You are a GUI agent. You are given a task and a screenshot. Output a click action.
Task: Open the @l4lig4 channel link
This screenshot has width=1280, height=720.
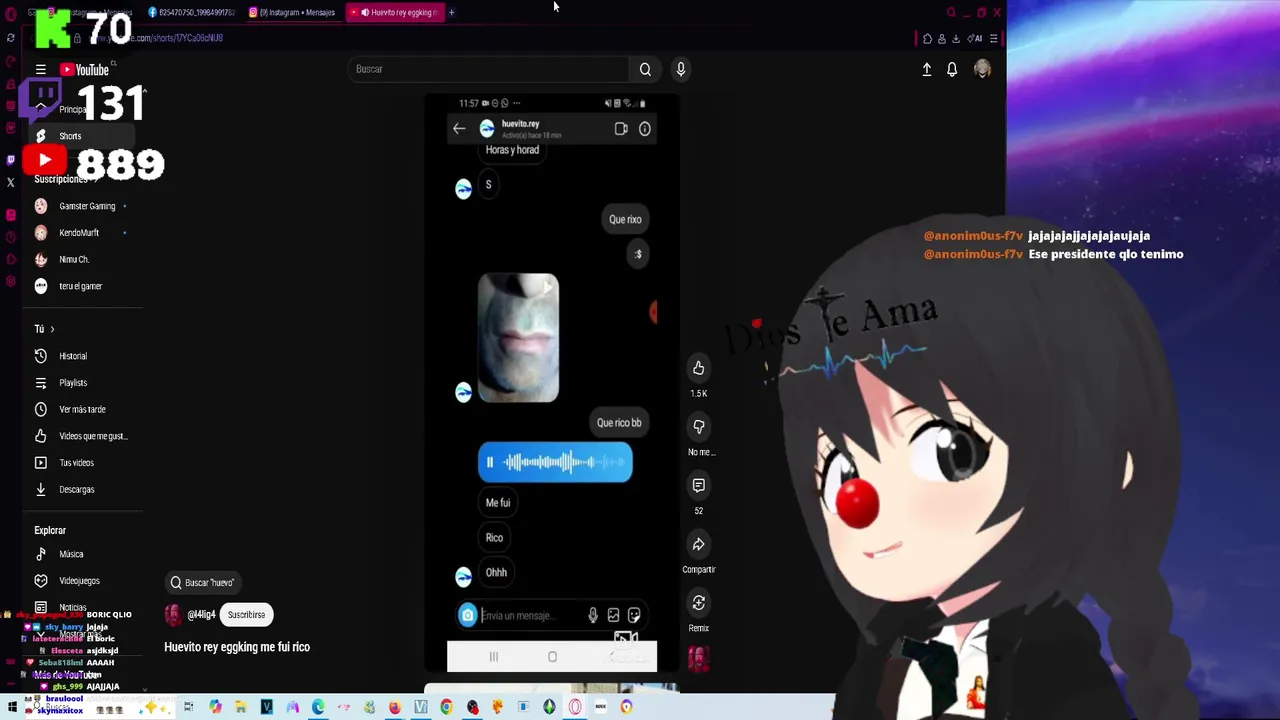tap(201, 615)
